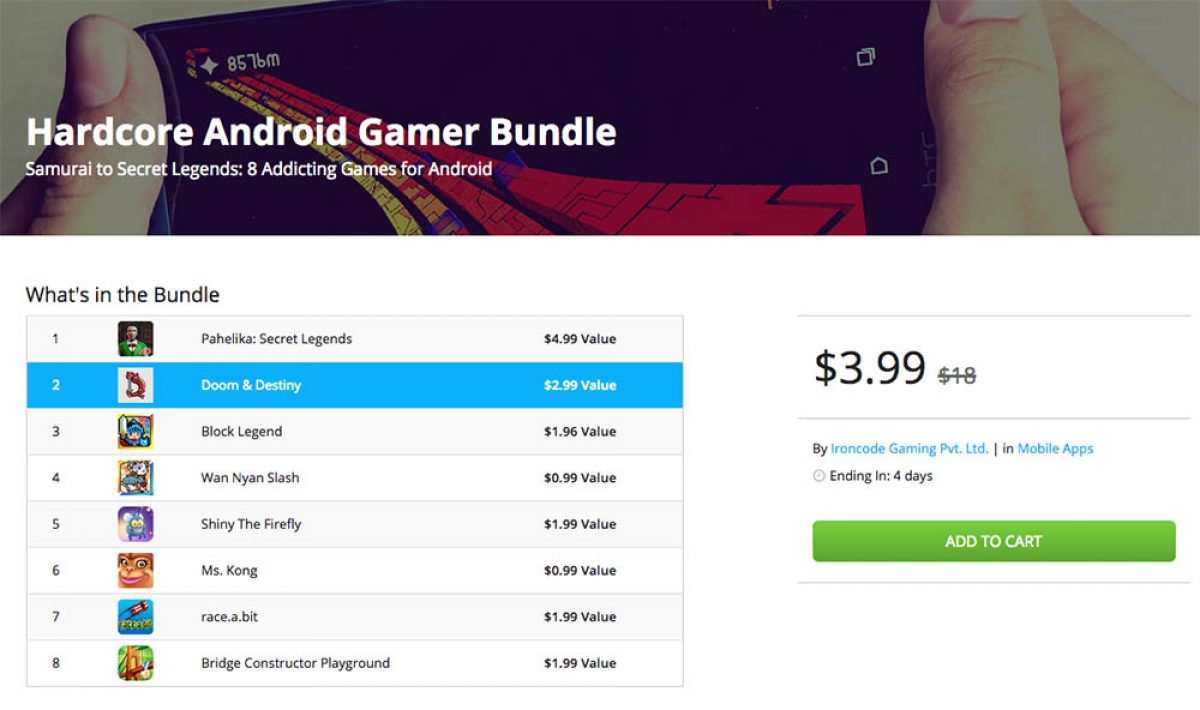
Task: Select the Wan Nyan Slash name
Action: 250,478
